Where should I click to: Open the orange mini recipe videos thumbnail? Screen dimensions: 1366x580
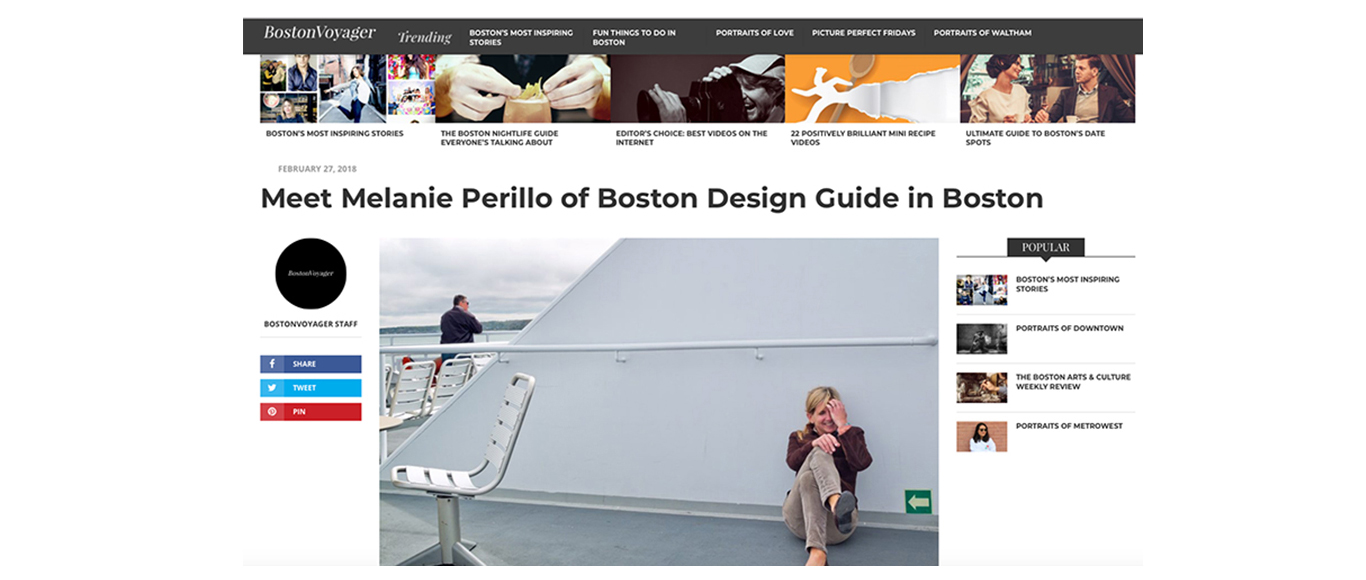click(872, 89)
